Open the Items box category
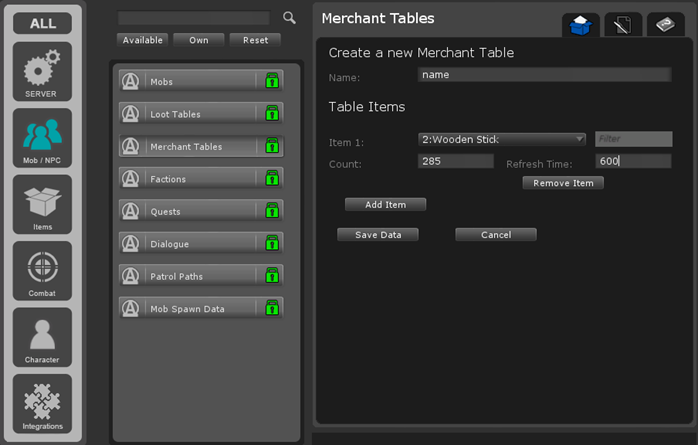The image size is (698, 445). [x=42, y=204]
